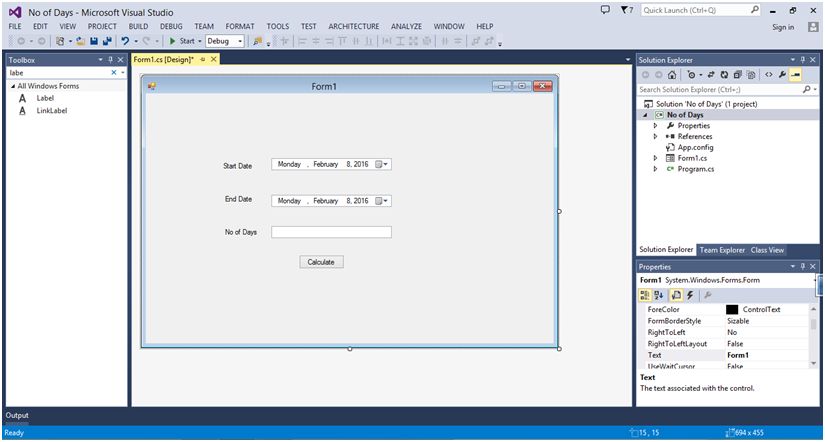Clear the Toolbox search text
The image size is (825, 442).
(114, 73)
